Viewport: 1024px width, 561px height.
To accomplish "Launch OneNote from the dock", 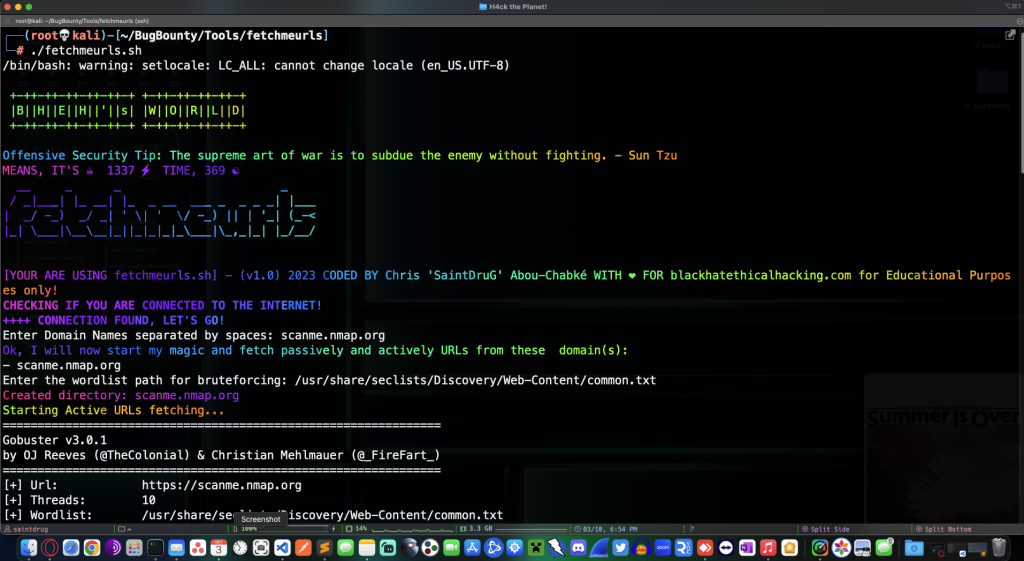I will click(x=747, y=547).
